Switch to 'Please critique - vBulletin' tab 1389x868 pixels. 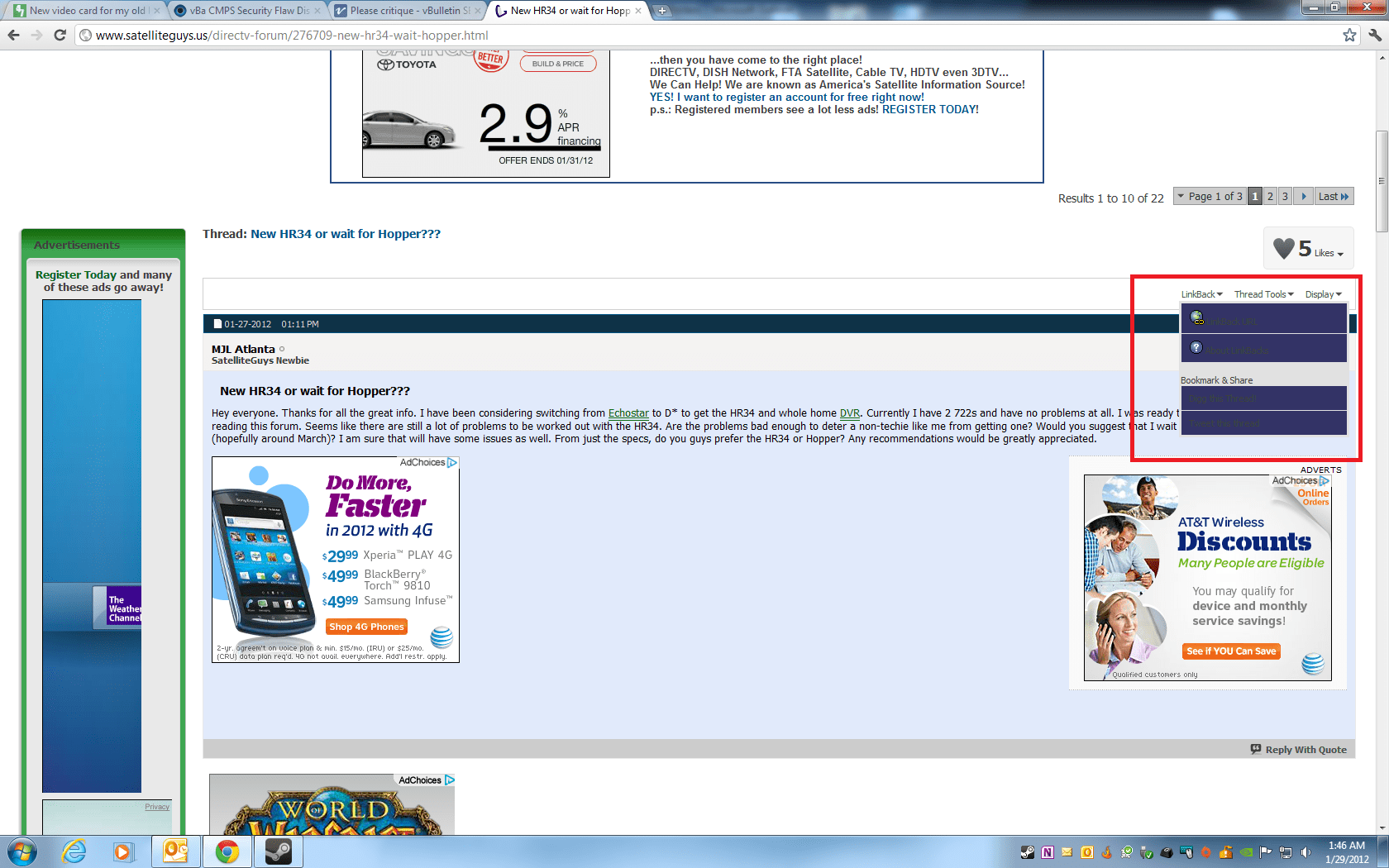click(x=408, y=11)
